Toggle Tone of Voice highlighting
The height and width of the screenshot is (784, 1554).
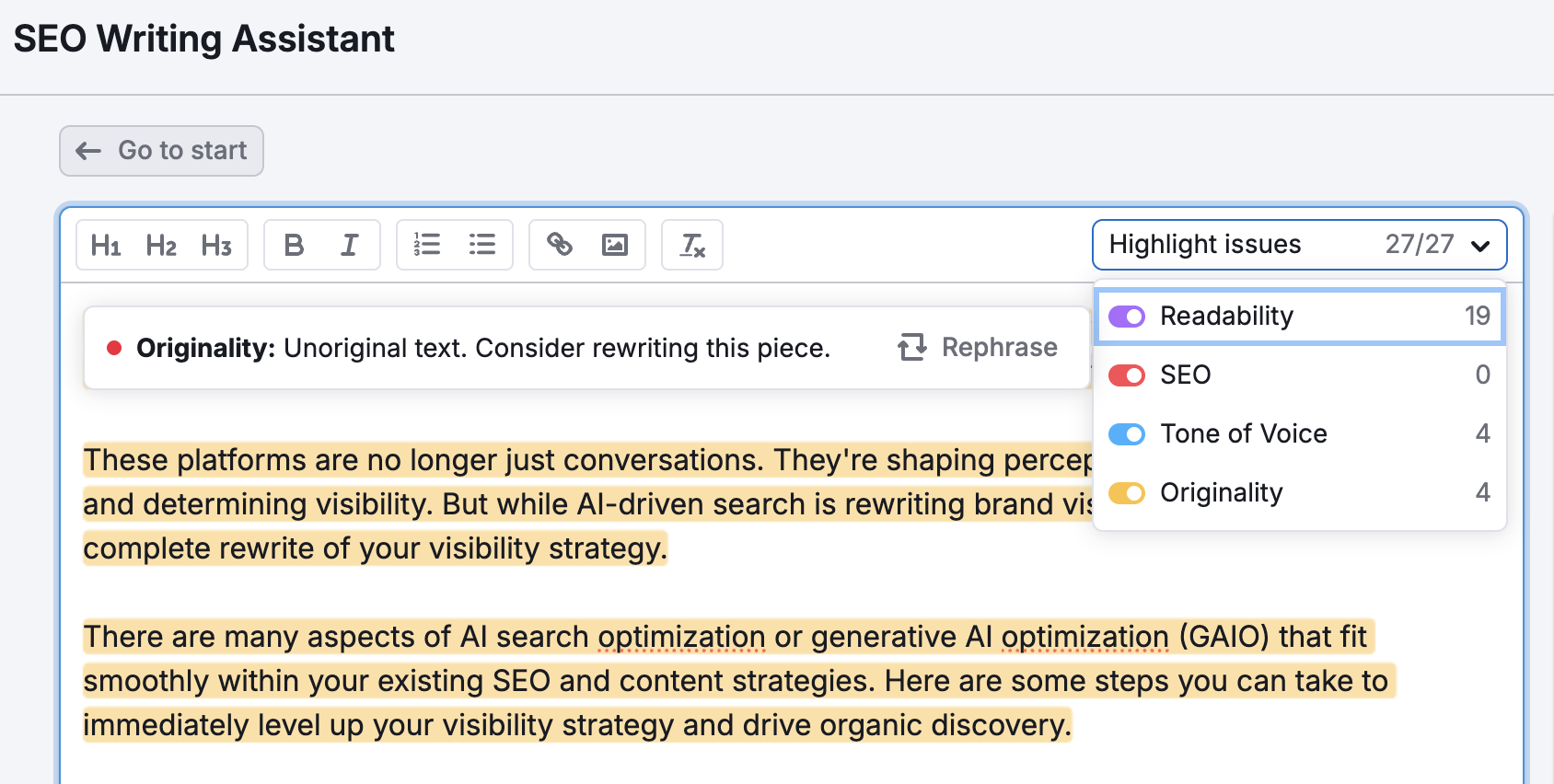[x=1127, y=434]
